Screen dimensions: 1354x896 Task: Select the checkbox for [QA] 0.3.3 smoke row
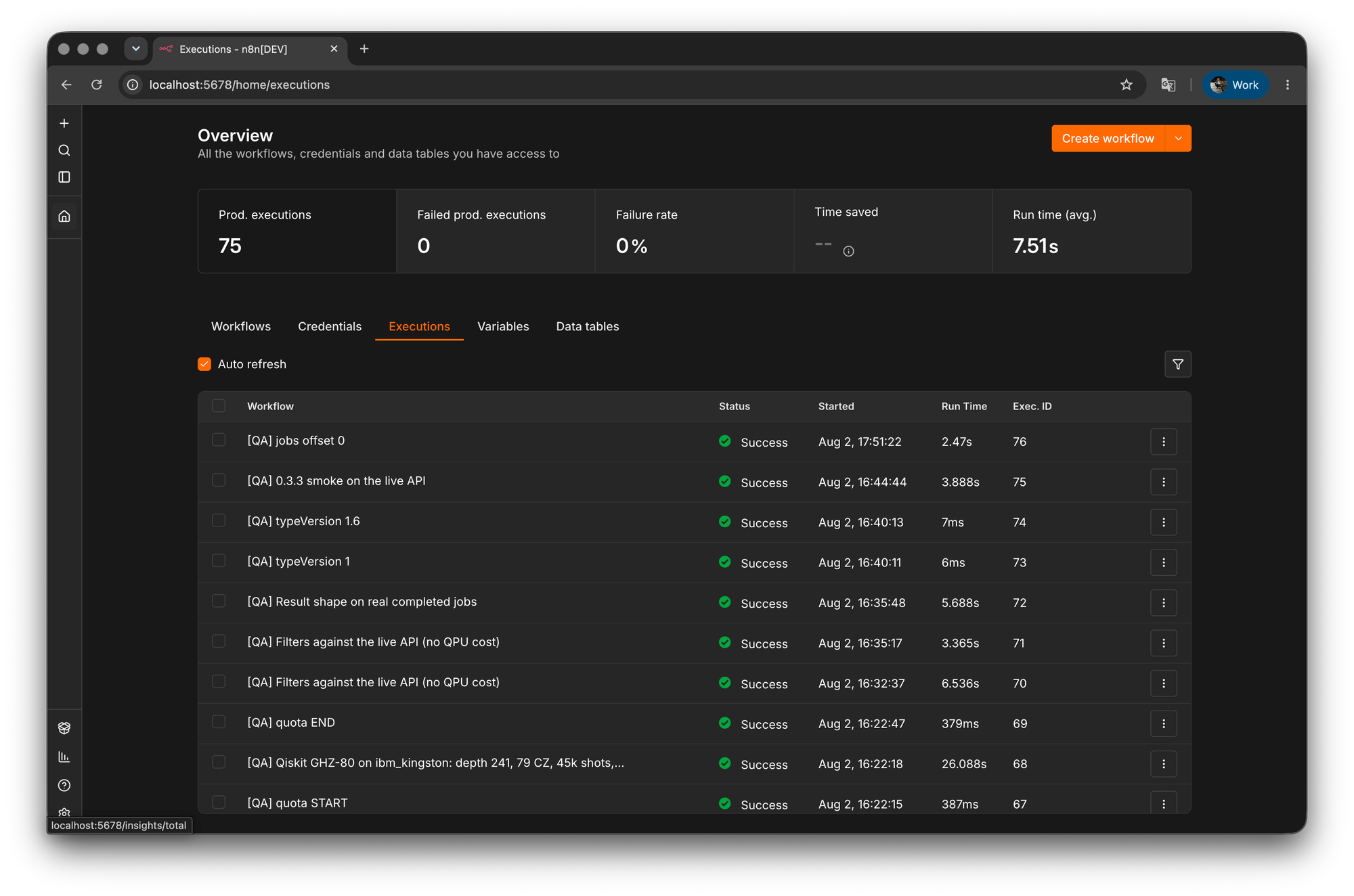219,480
